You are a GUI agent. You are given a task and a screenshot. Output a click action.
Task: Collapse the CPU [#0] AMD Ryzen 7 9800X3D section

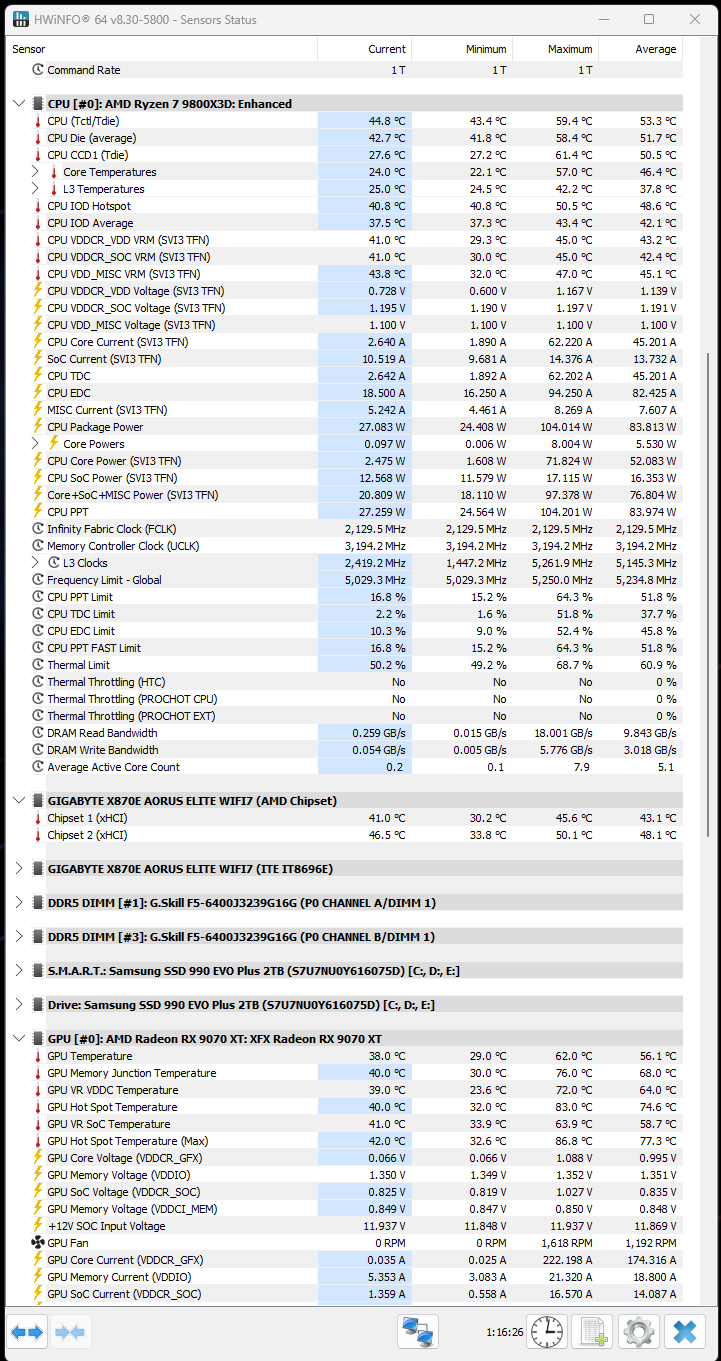[19, 104]
